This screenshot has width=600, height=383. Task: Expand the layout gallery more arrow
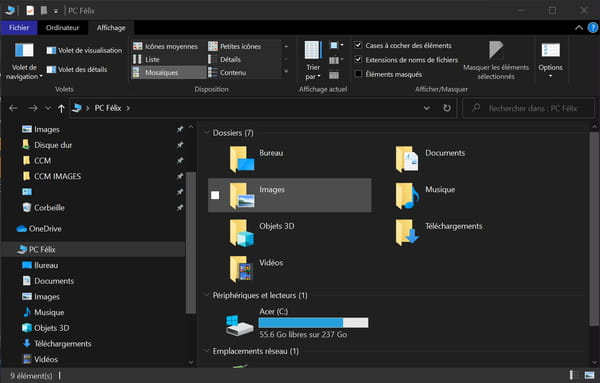click(286, 72)
